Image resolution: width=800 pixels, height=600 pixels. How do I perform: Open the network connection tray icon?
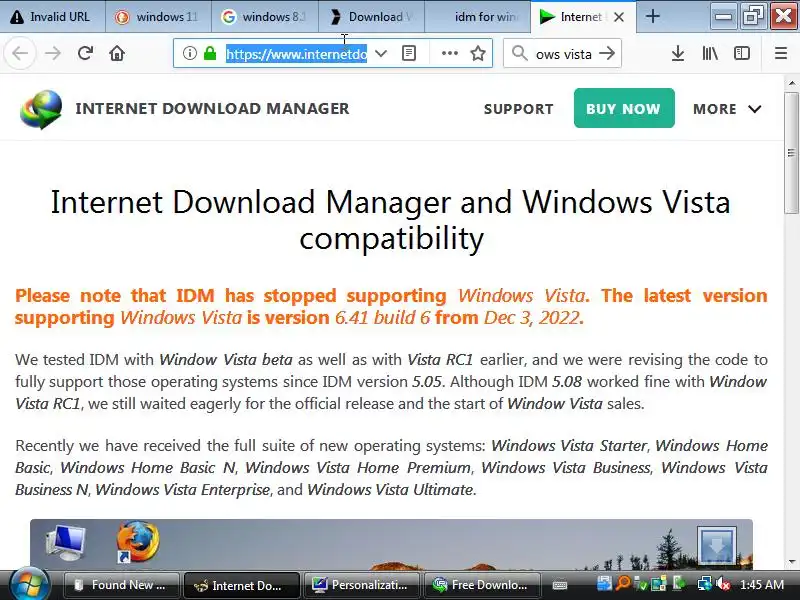(705, 584)
